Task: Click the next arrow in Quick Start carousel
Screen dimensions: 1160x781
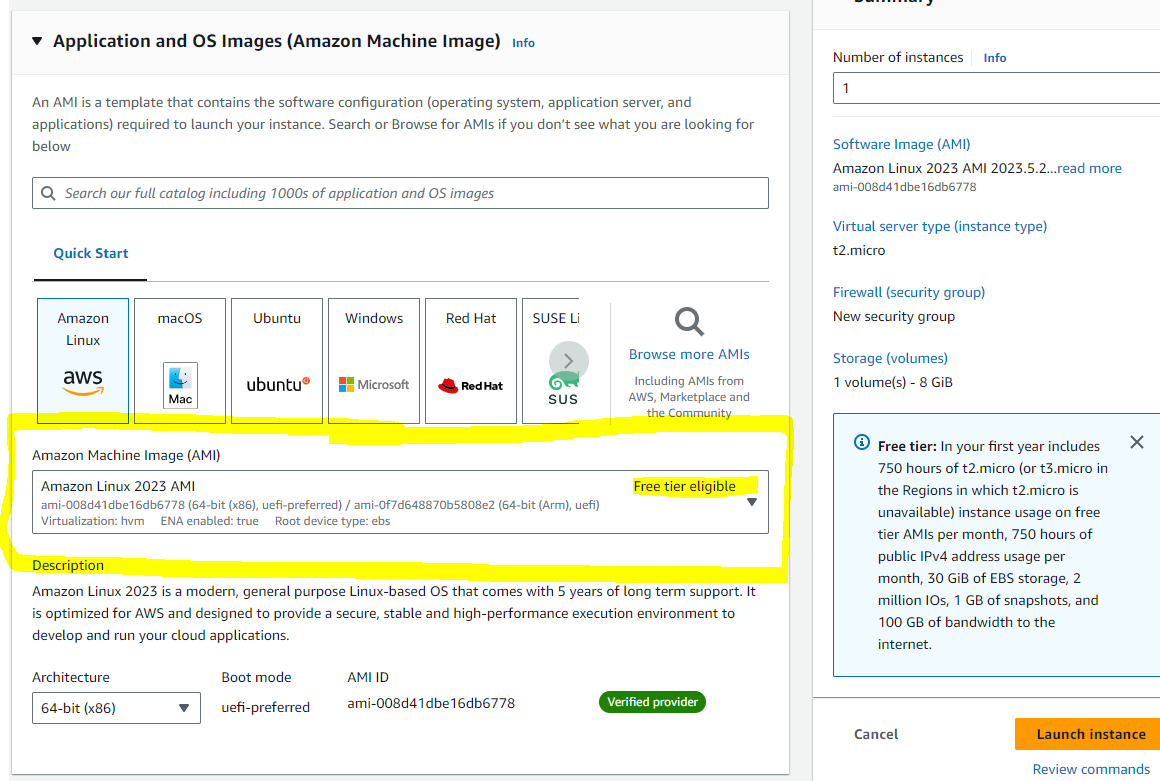Action: click(568, 361)
